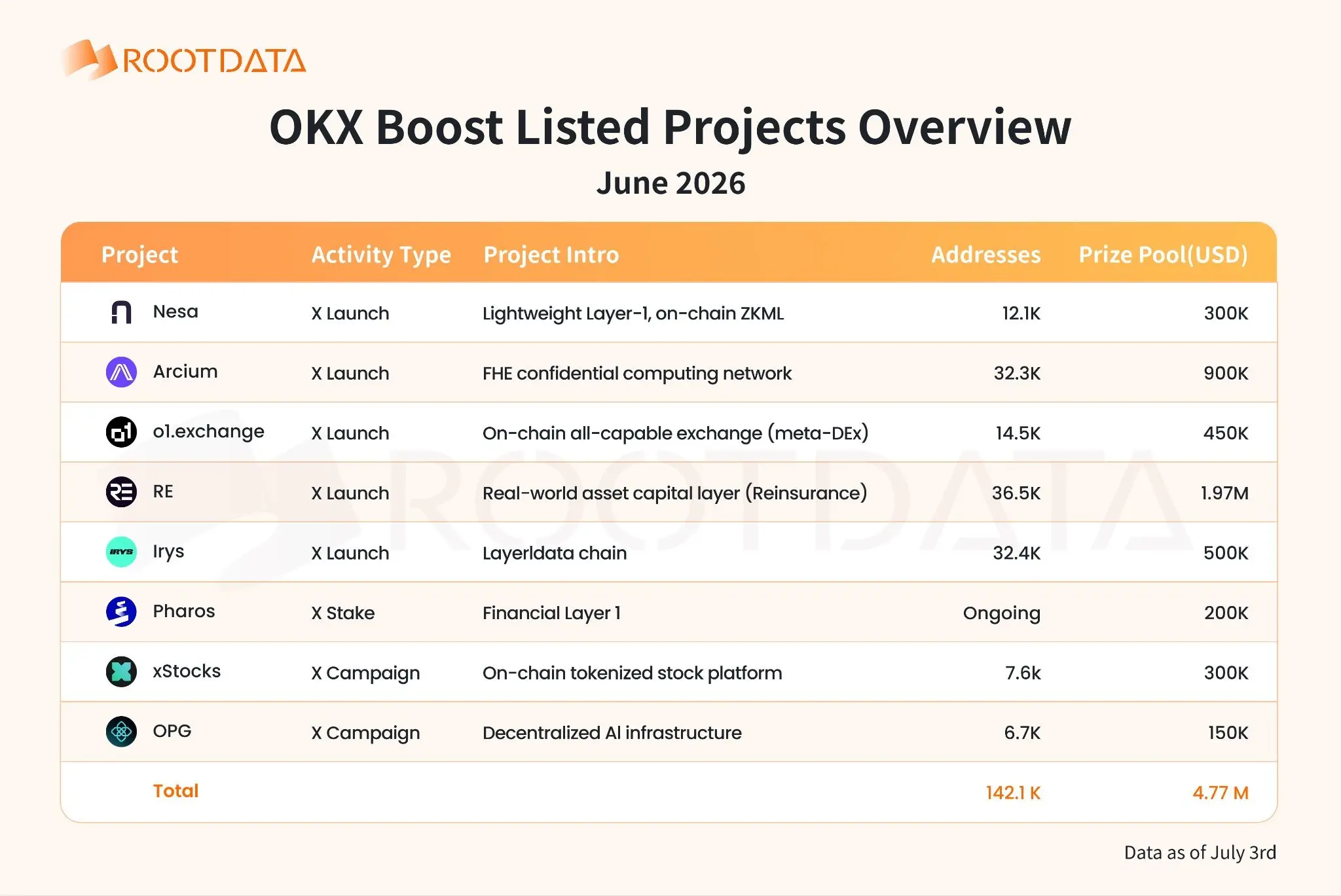Click the Activity Type column header
Viewport: 1341px width, 896px height.
381,255
